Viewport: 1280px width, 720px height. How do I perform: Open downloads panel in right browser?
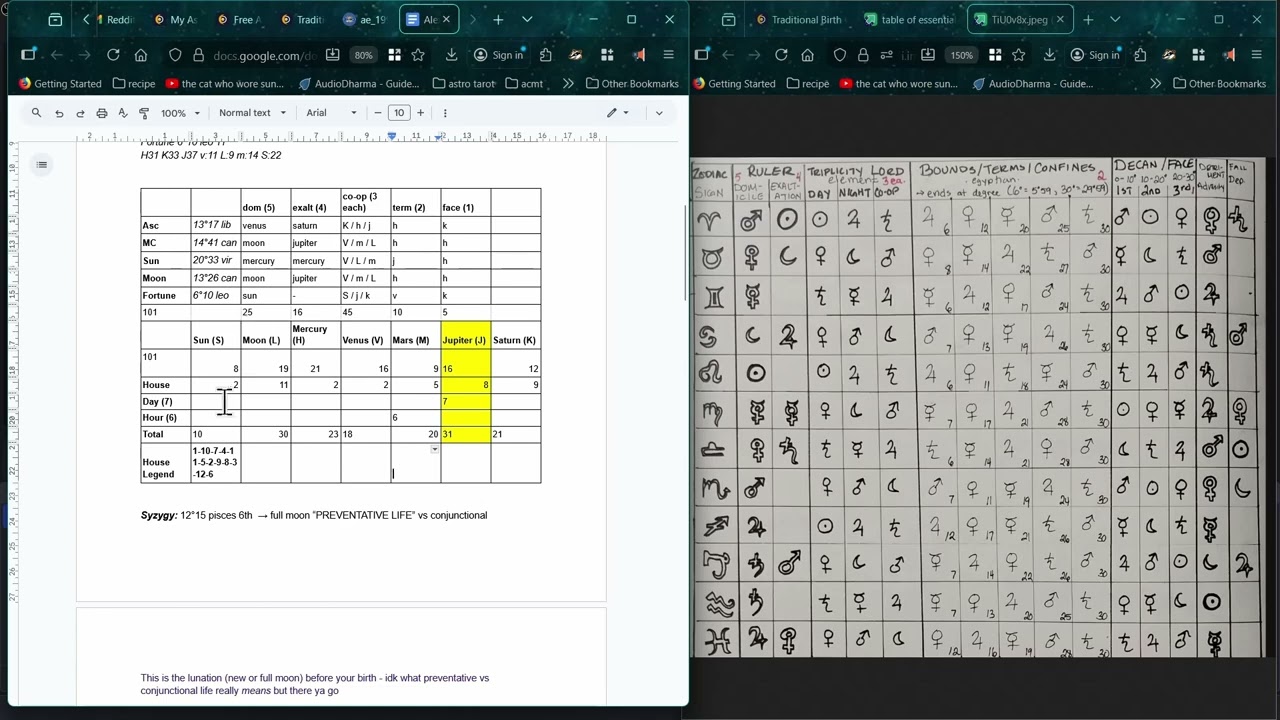coord(1049,55)
